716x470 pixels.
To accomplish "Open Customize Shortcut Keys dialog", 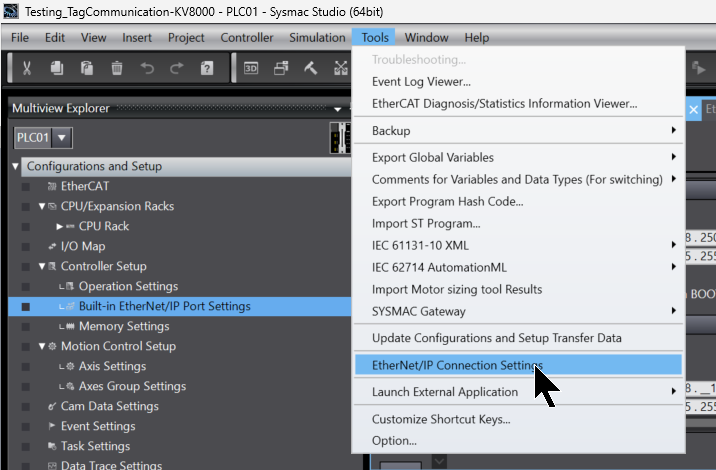I will point(518,419).
